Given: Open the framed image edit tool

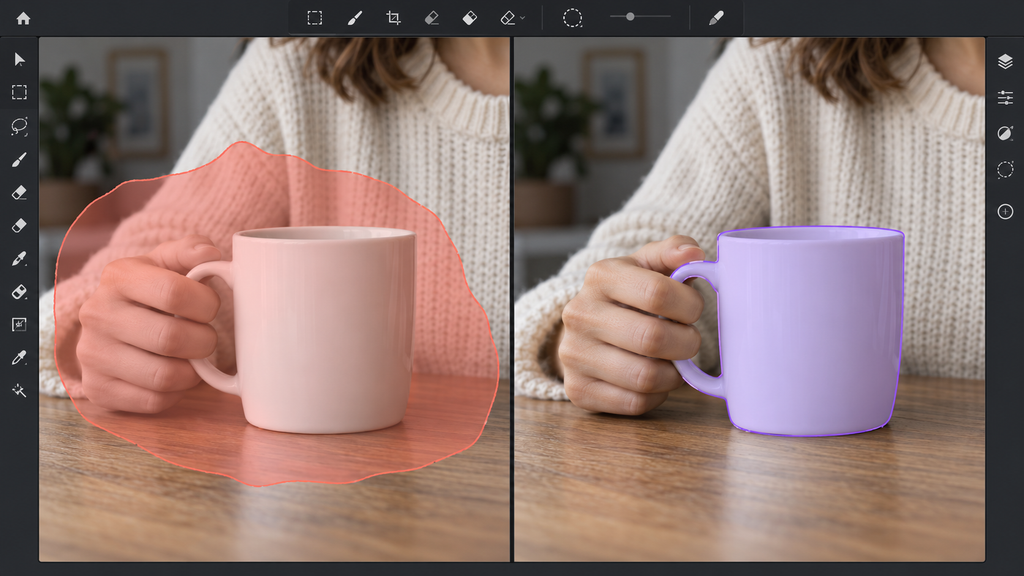Looking at the screenshot, I should 19,325.
